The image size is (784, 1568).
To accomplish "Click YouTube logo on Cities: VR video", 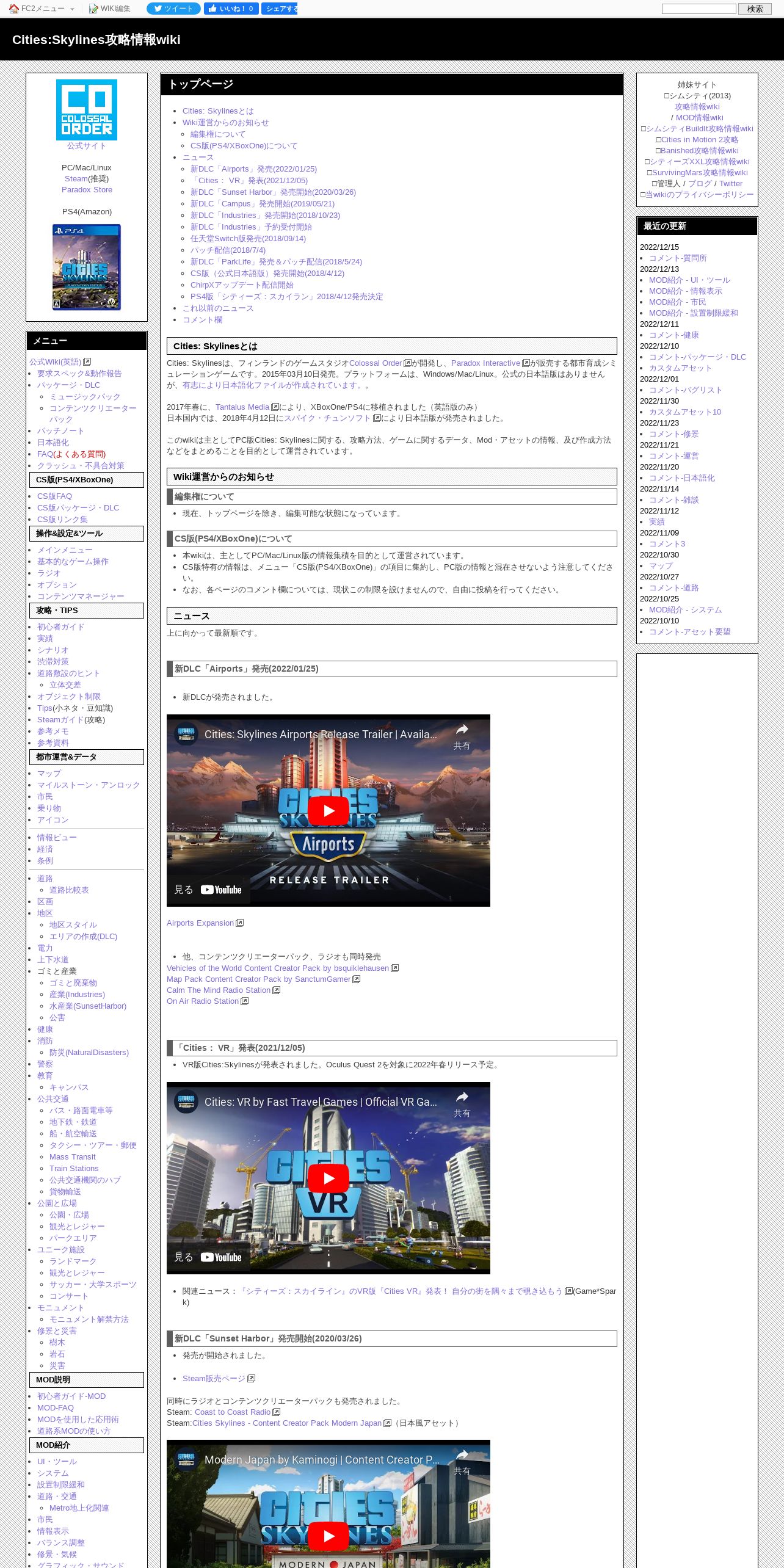I will click(x=221, y=1257).
